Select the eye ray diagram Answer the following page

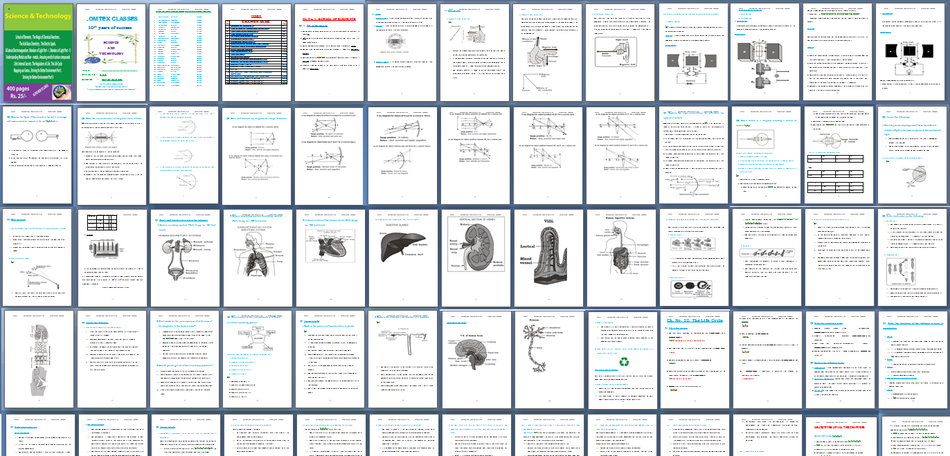(911, 155)
